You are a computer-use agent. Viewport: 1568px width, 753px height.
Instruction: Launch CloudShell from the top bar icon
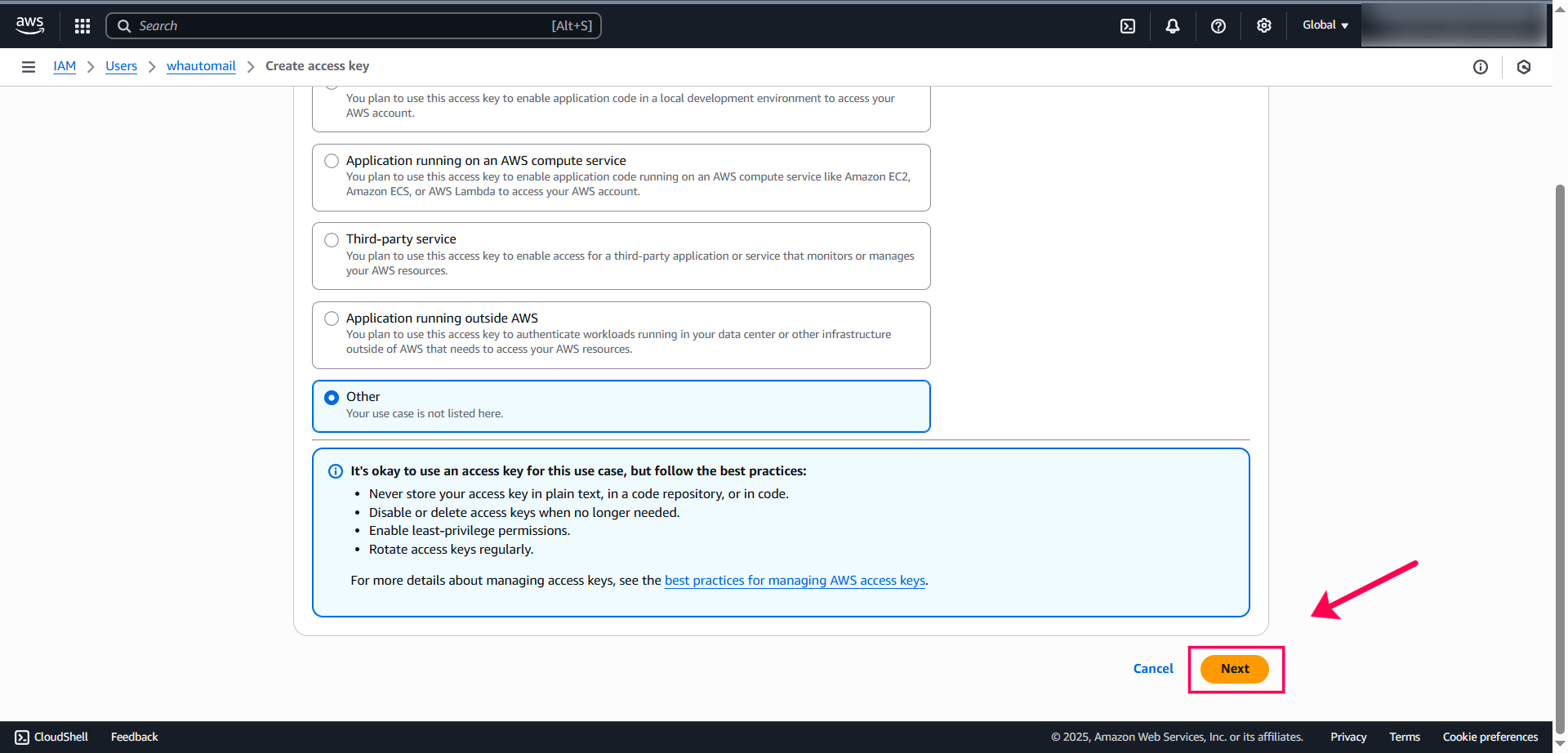pos(1127,26)
